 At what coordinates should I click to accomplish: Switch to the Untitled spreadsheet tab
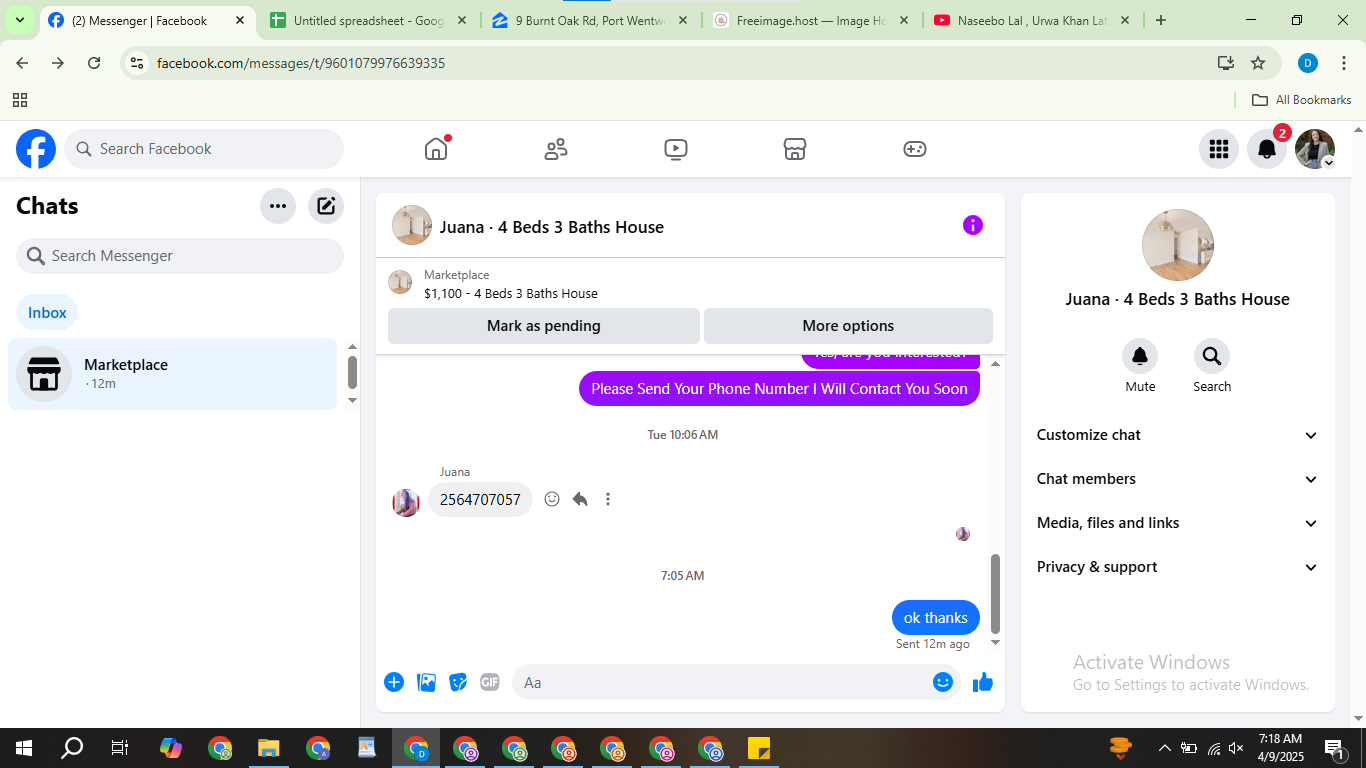click(370, 20)
